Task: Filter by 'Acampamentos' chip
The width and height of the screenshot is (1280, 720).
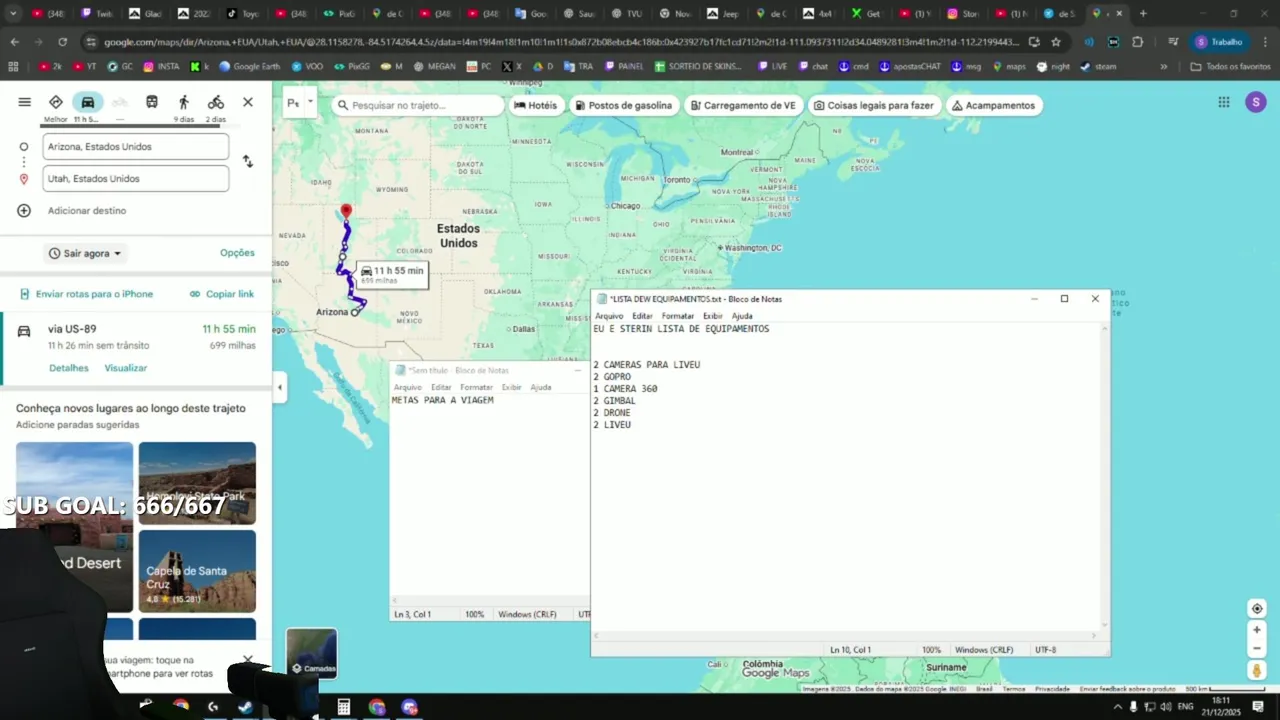Action: click(x=993, y=105)
